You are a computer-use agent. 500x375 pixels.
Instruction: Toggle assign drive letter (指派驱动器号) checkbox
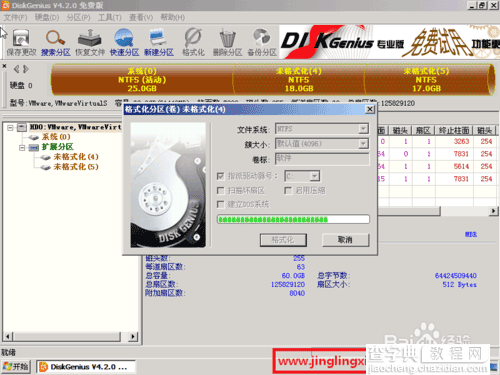pyautogui.click(x=220, y=176)
